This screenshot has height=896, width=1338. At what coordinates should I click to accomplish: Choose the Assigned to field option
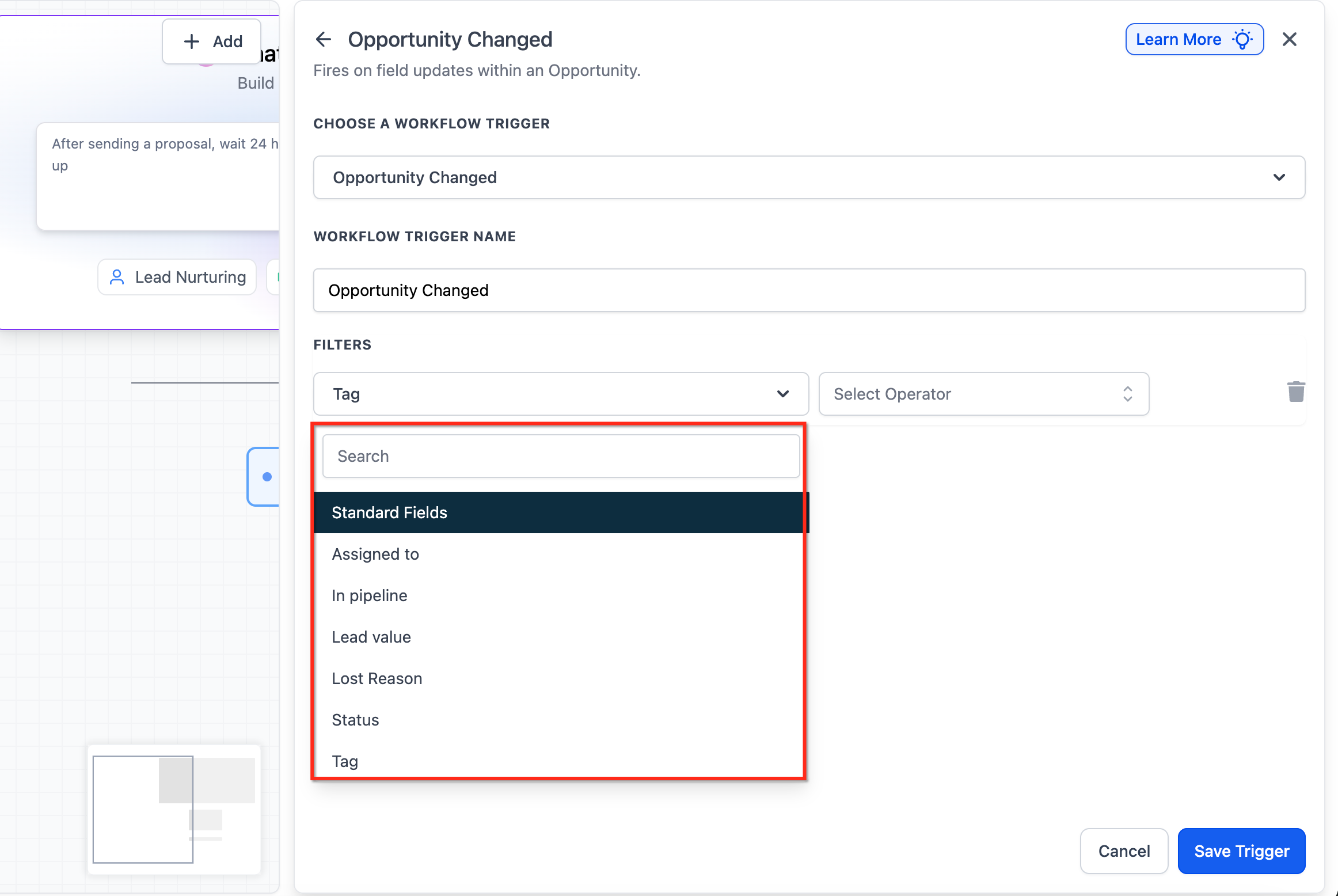click(375, 554)
